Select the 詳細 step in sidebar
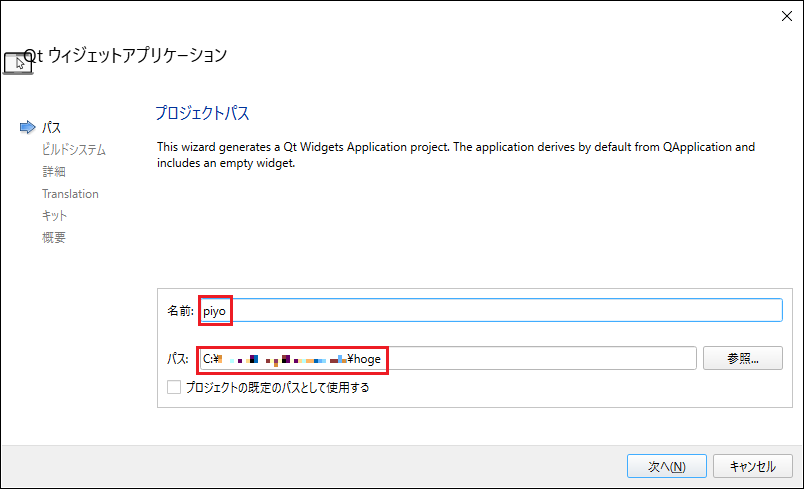804x489 pixels. (54, 172)
